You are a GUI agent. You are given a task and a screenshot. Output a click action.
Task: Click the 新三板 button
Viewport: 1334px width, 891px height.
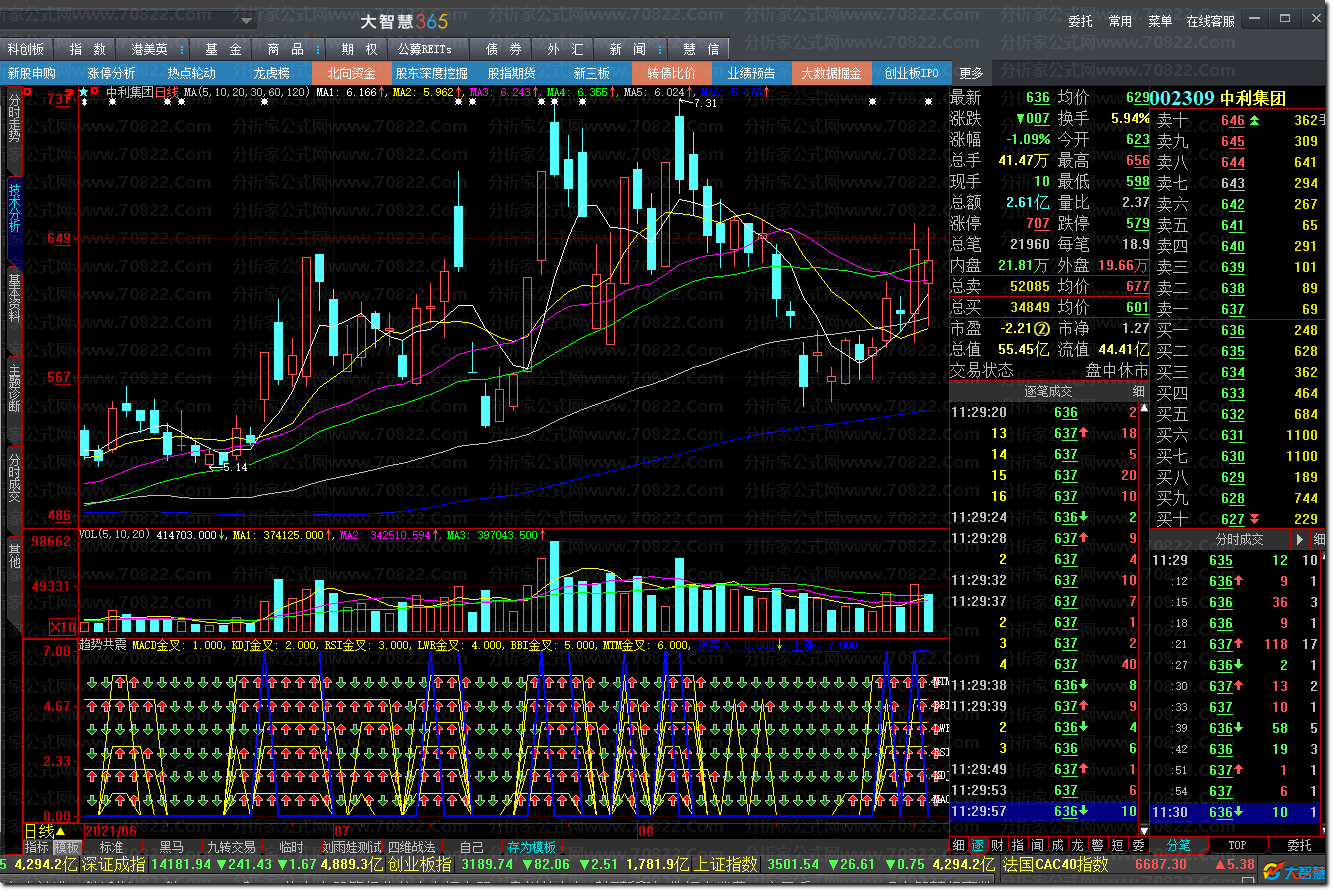[x=591, y=73]
